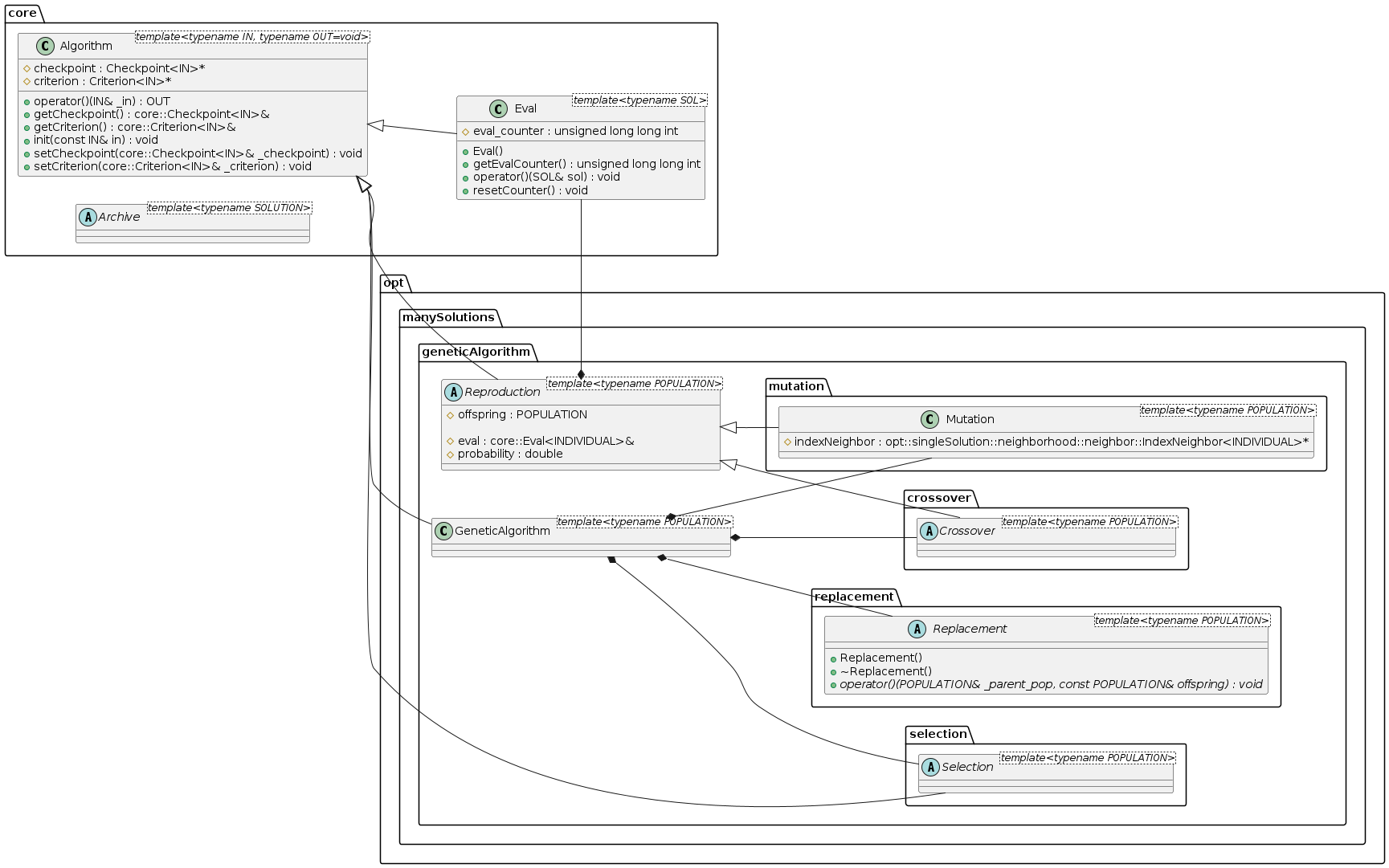Select the opt package tab label
This screenshot has height=868, width=1389.
click(x=394, y=283)
